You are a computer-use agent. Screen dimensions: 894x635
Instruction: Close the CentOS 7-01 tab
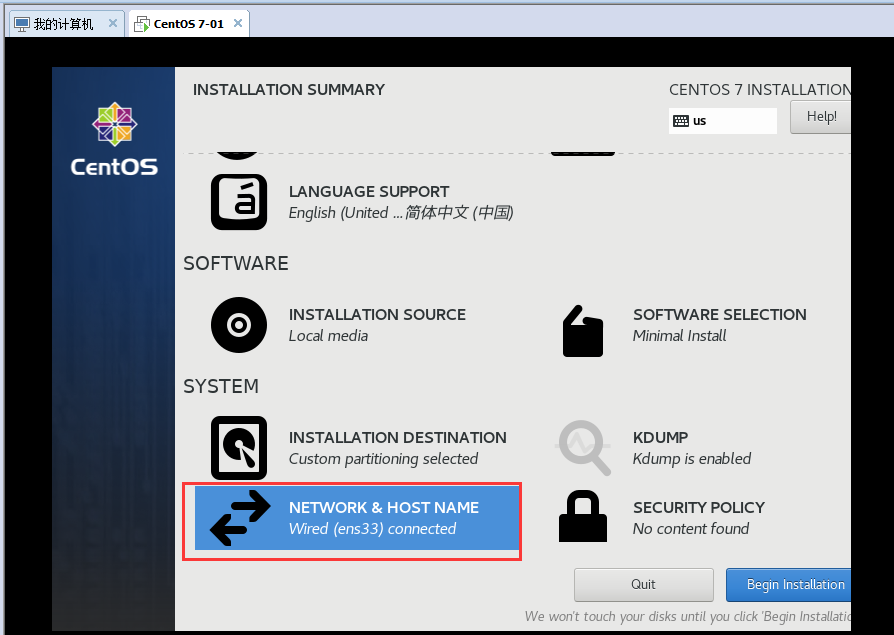coord(238,23)
